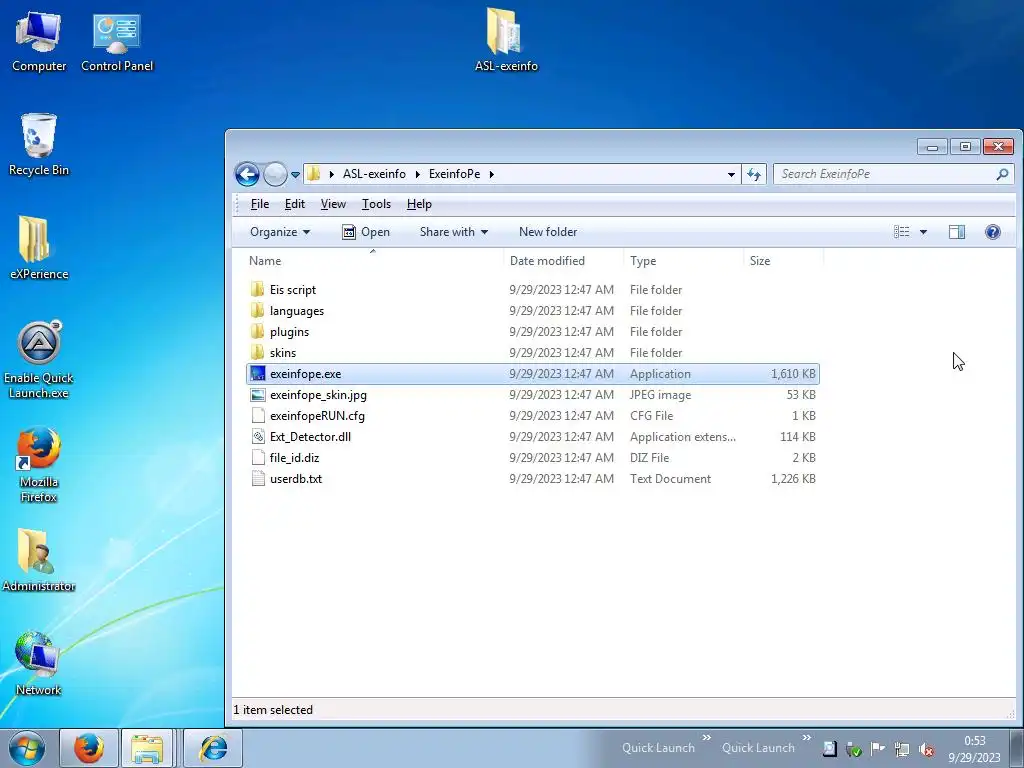The image size is (1024, 768).
Task: Click the first Quick Launch toolbar label
Action: point(658,748)
